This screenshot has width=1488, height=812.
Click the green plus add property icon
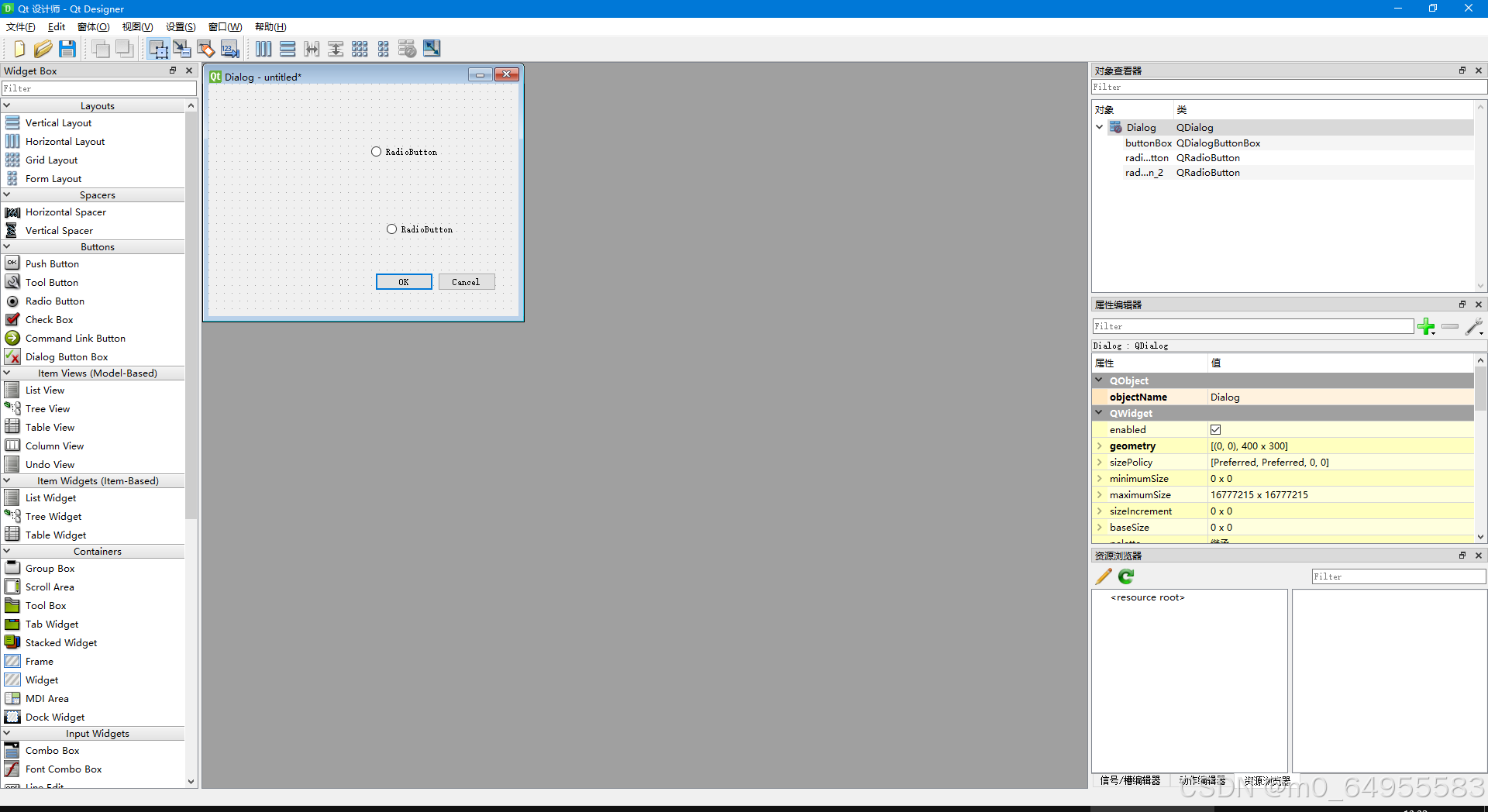[1426, 326]
